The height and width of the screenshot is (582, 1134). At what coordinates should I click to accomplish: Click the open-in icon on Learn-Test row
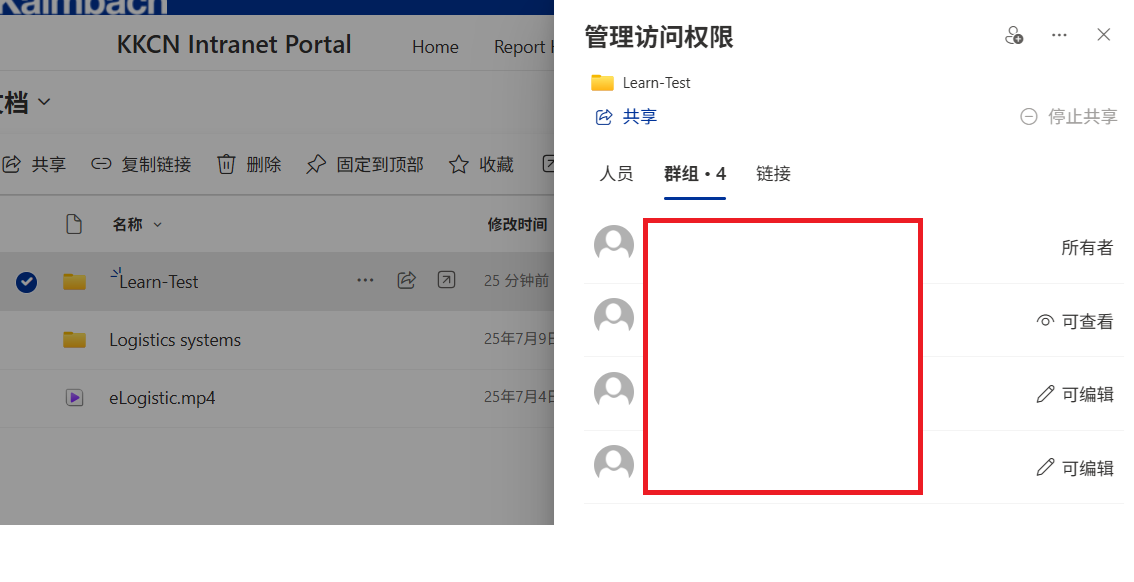point(446,280)
